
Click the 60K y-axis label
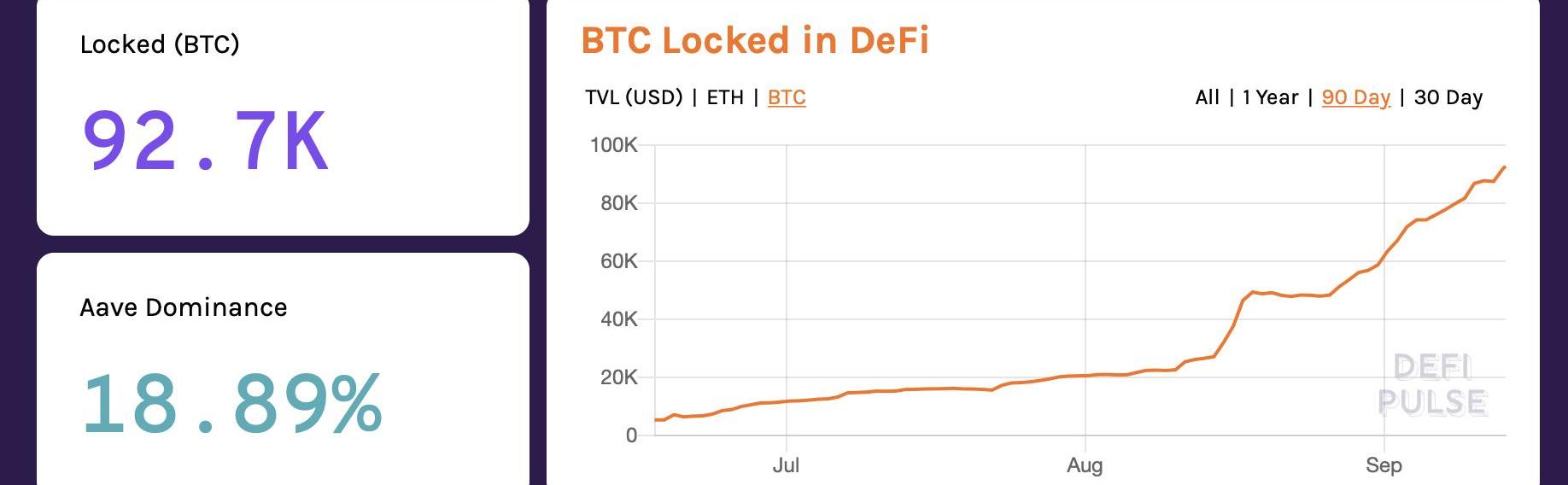tap(618, 261)
